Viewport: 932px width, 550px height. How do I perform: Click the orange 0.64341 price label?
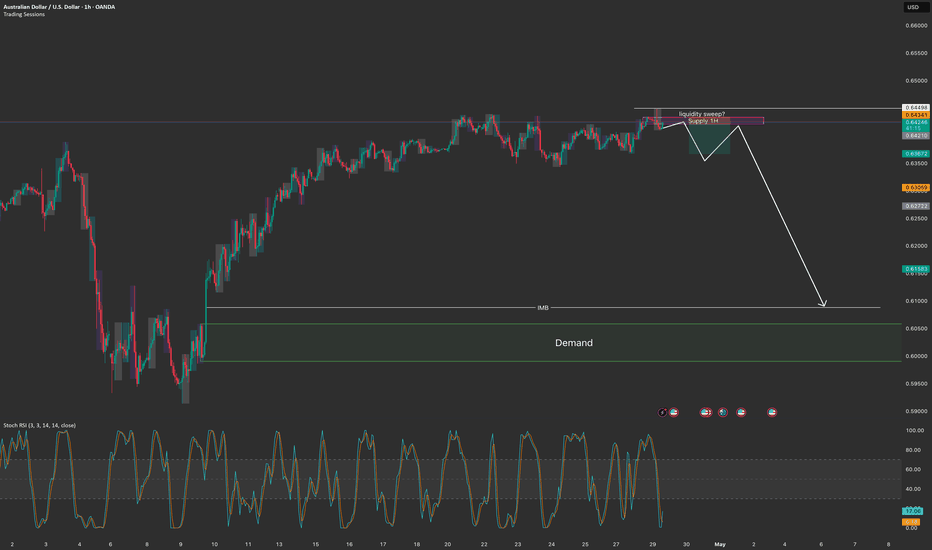[916, 115]
